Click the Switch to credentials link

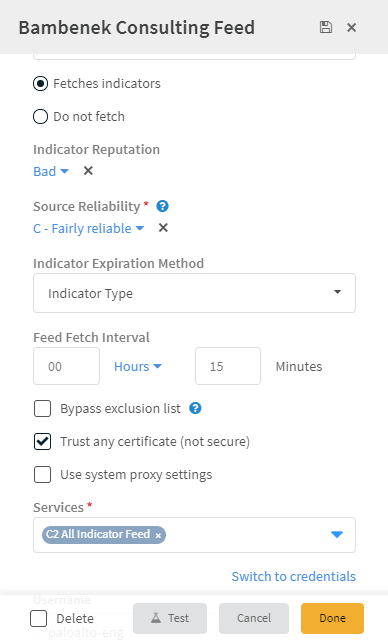294,576
